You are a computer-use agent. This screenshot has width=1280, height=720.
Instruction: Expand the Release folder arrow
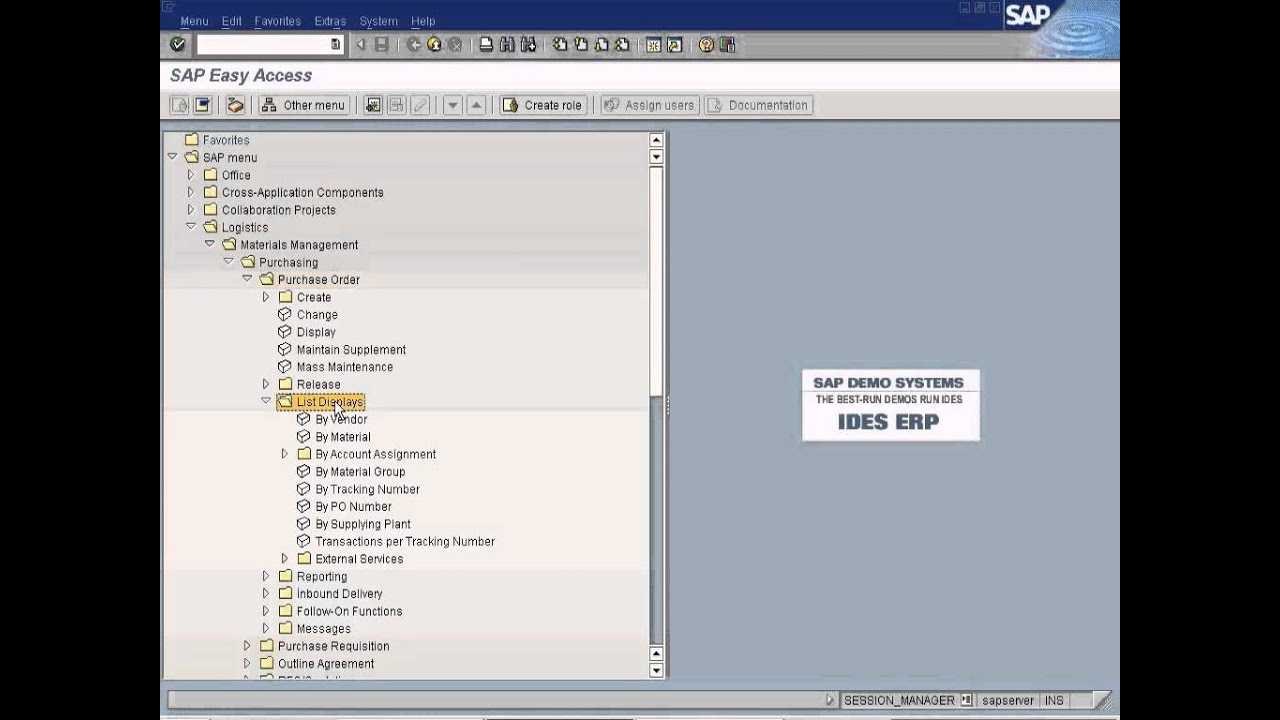[x=266, y=384]
